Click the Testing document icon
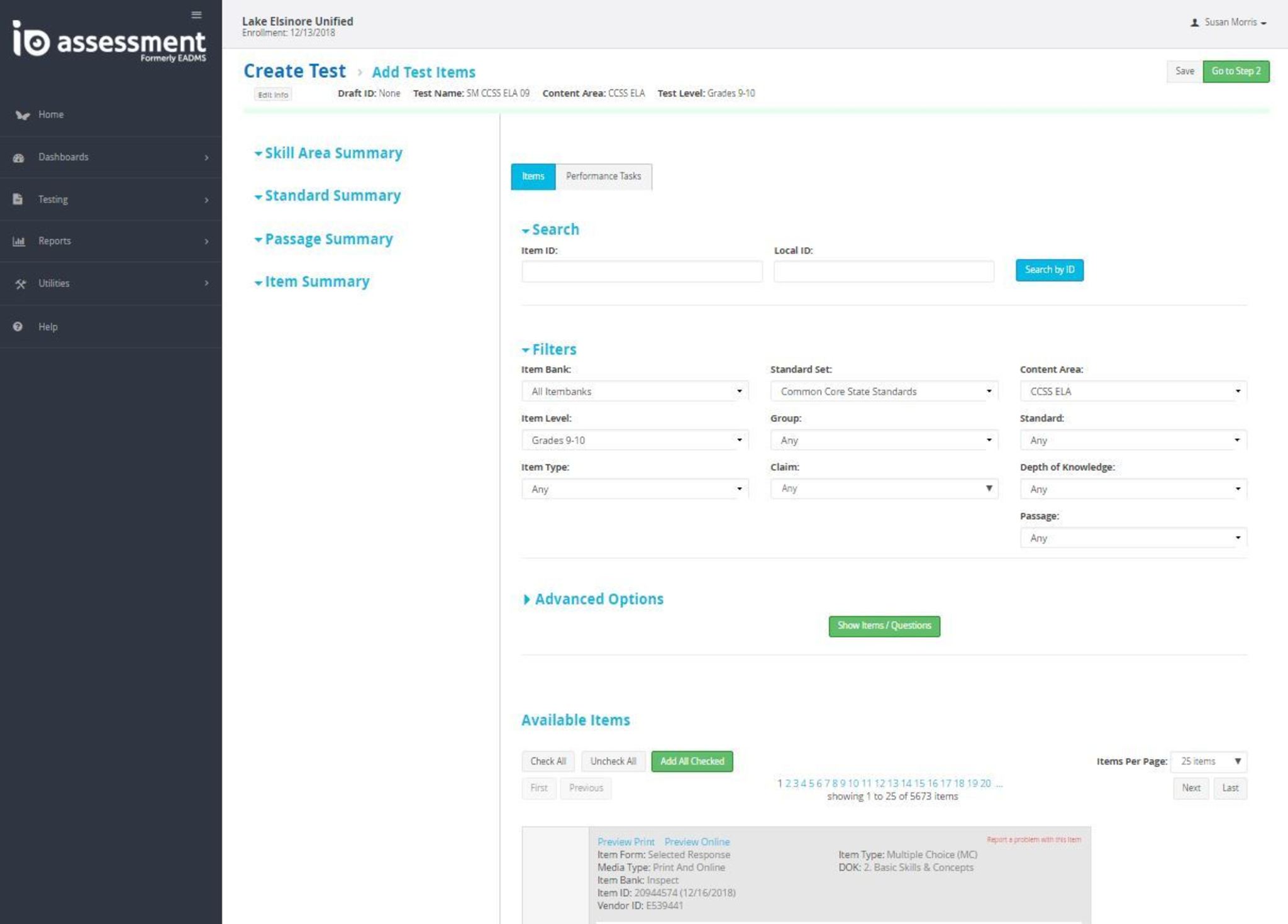 click(18, 199)
